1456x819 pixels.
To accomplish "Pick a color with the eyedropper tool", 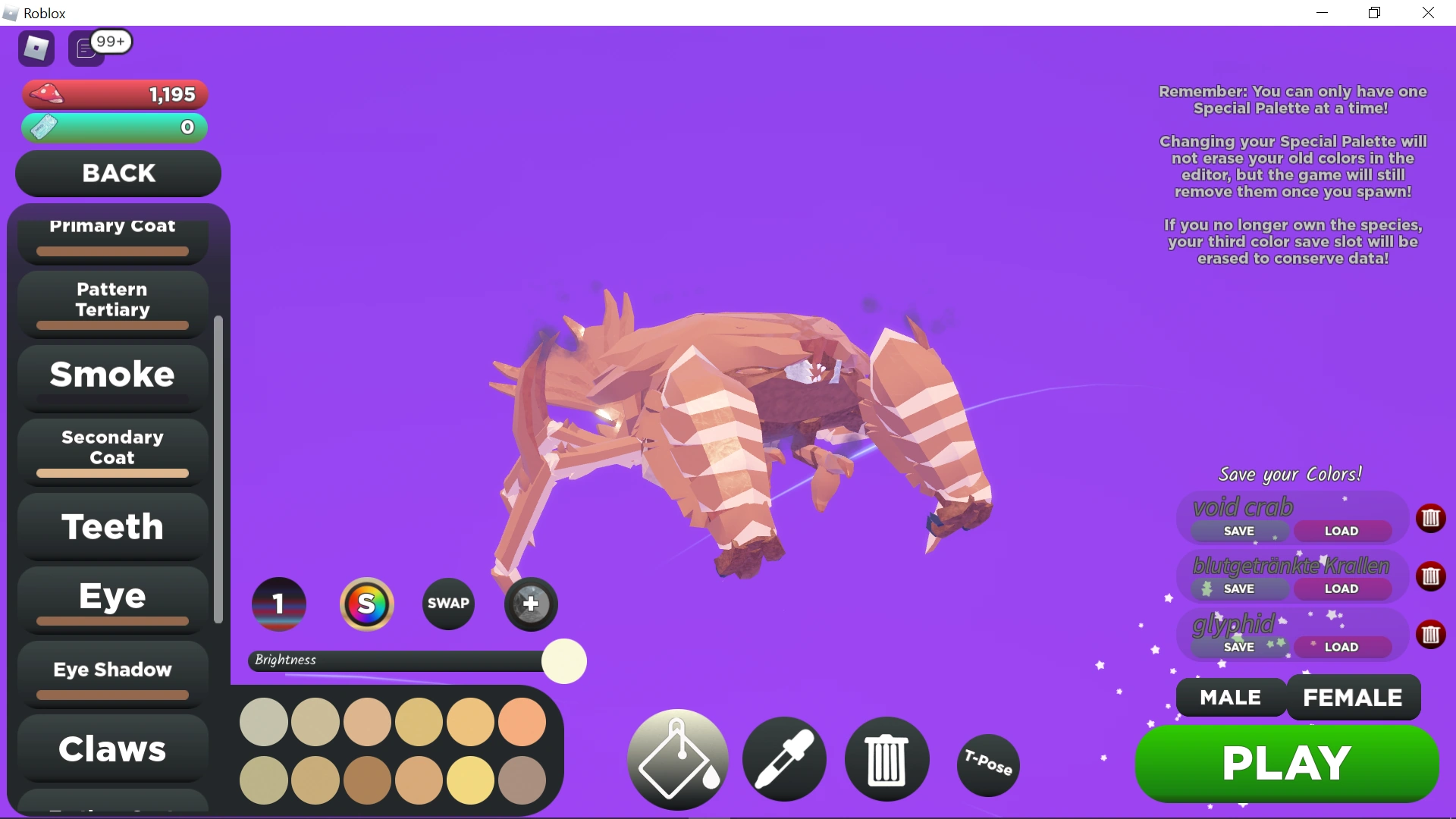I will point(784,758).
